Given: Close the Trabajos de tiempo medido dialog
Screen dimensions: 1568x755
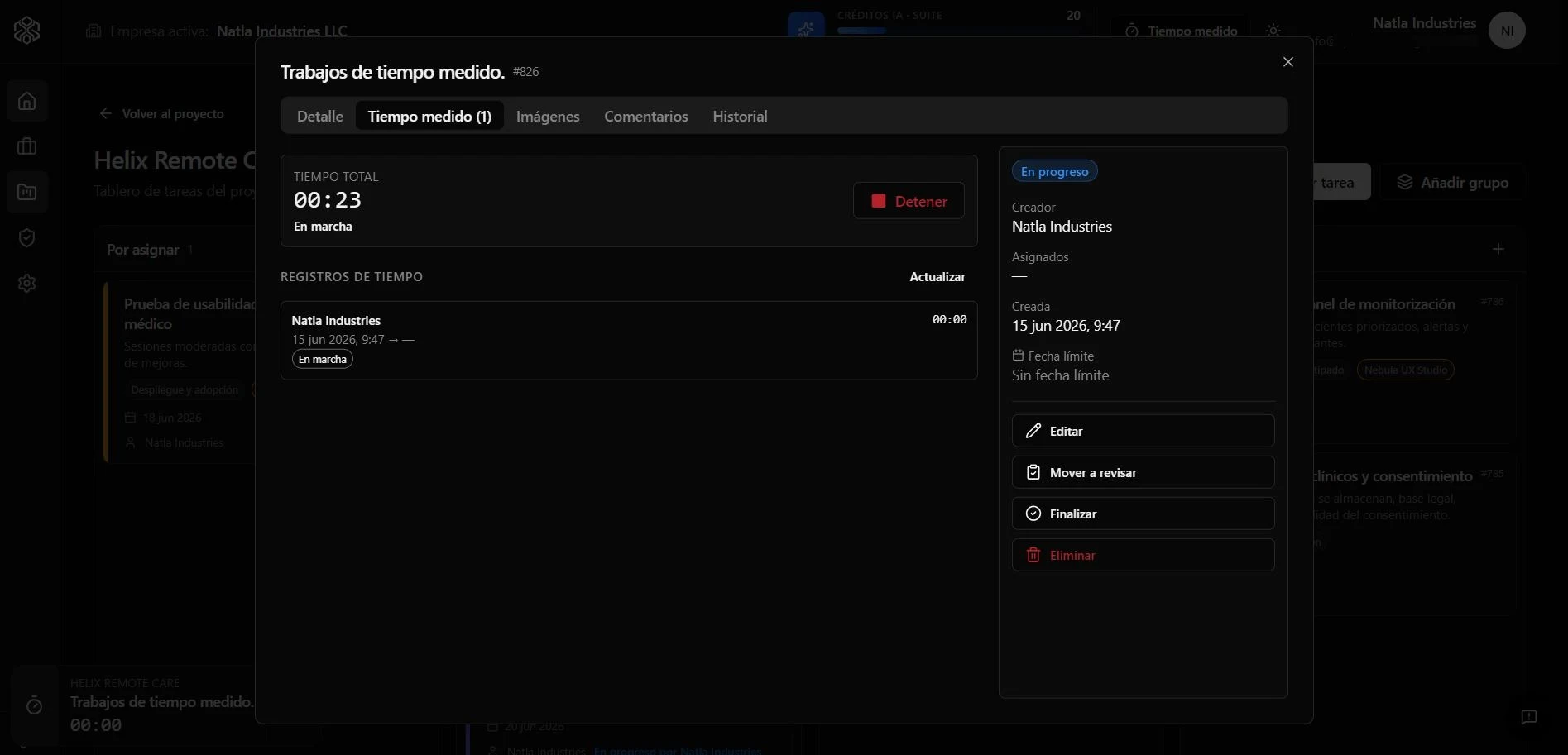Looking at the screenshot, I should (1287, 62).
